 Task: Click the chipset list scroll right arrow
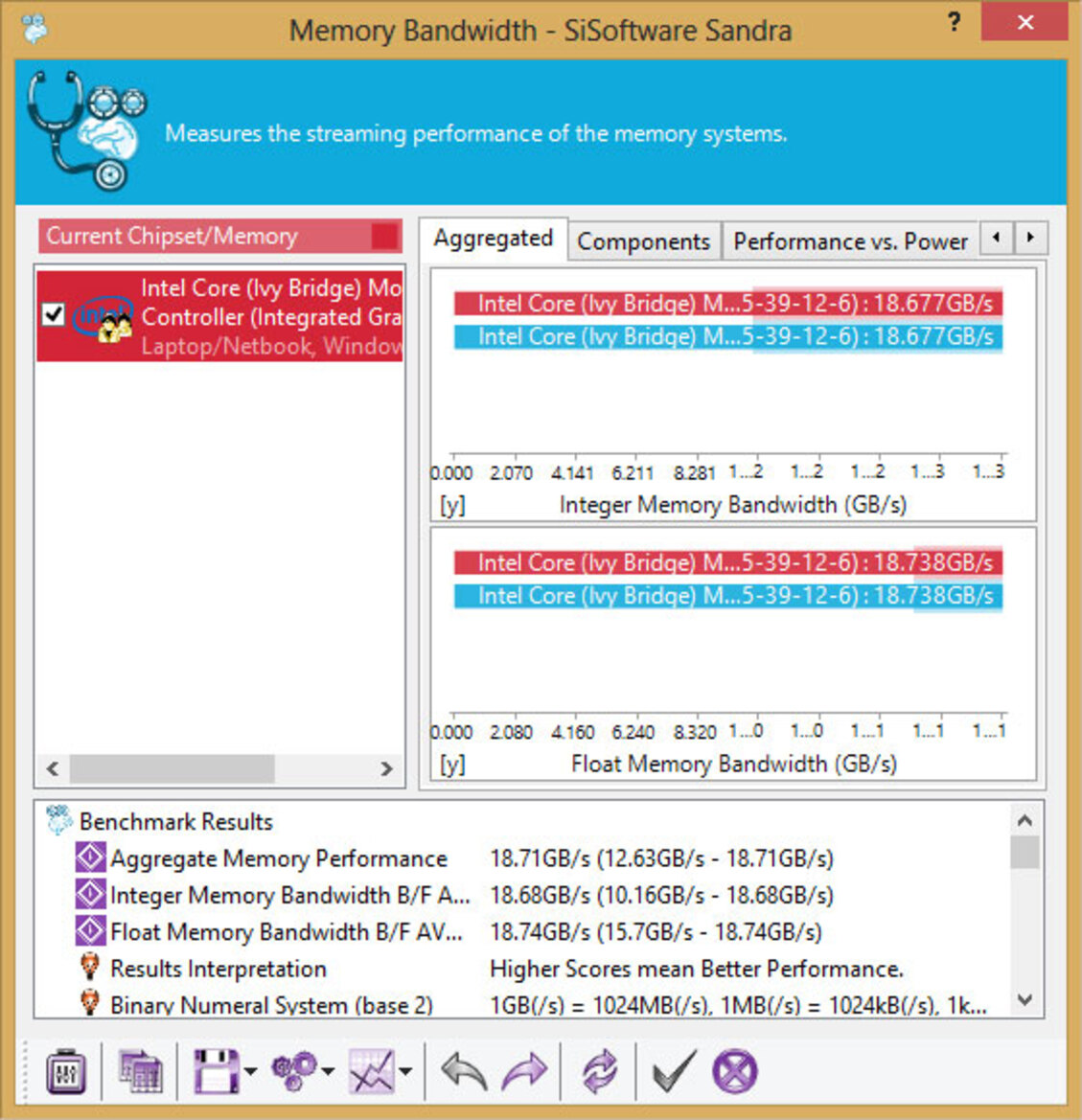click(x=386, y=768)
